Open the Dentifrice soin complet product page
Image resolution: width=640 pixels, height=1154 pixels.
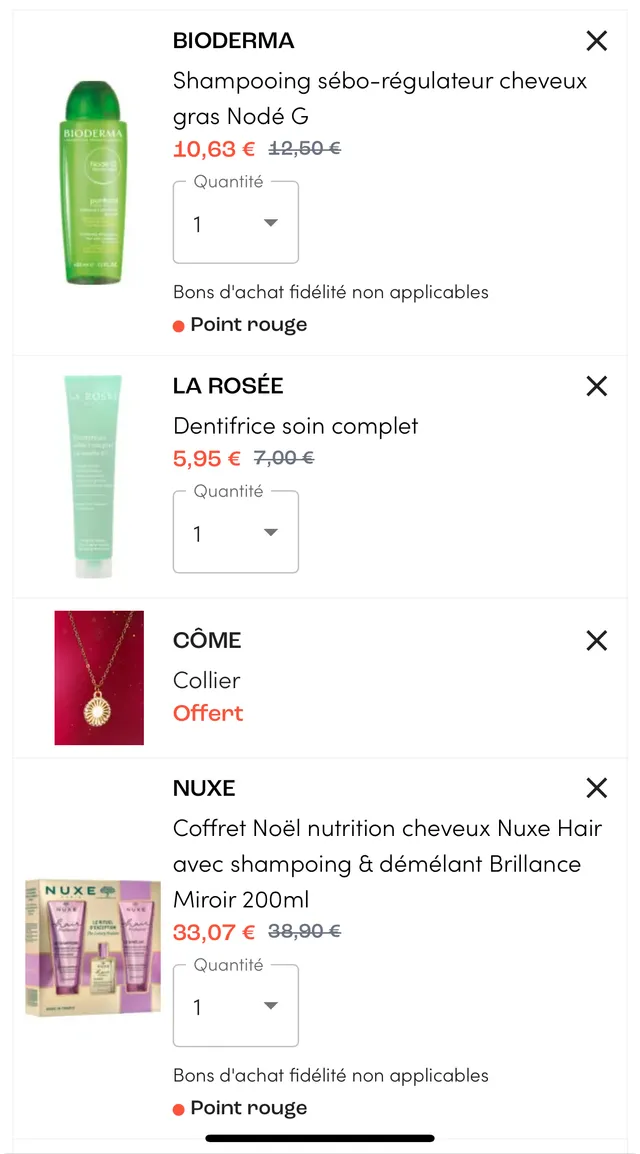pos(295,426)
